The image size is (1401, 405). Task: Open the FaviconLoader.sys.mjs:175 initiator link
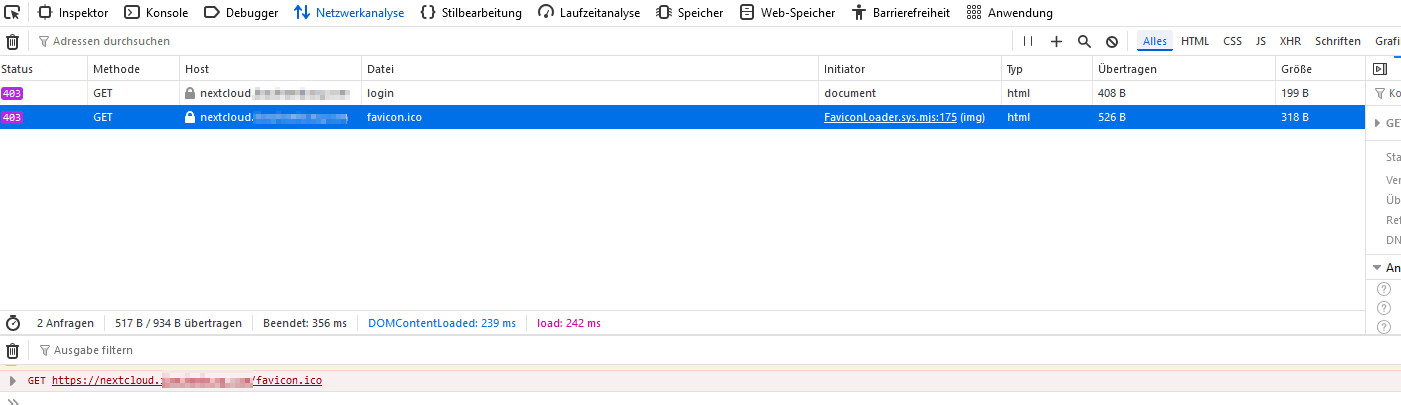tap(890, 117)
